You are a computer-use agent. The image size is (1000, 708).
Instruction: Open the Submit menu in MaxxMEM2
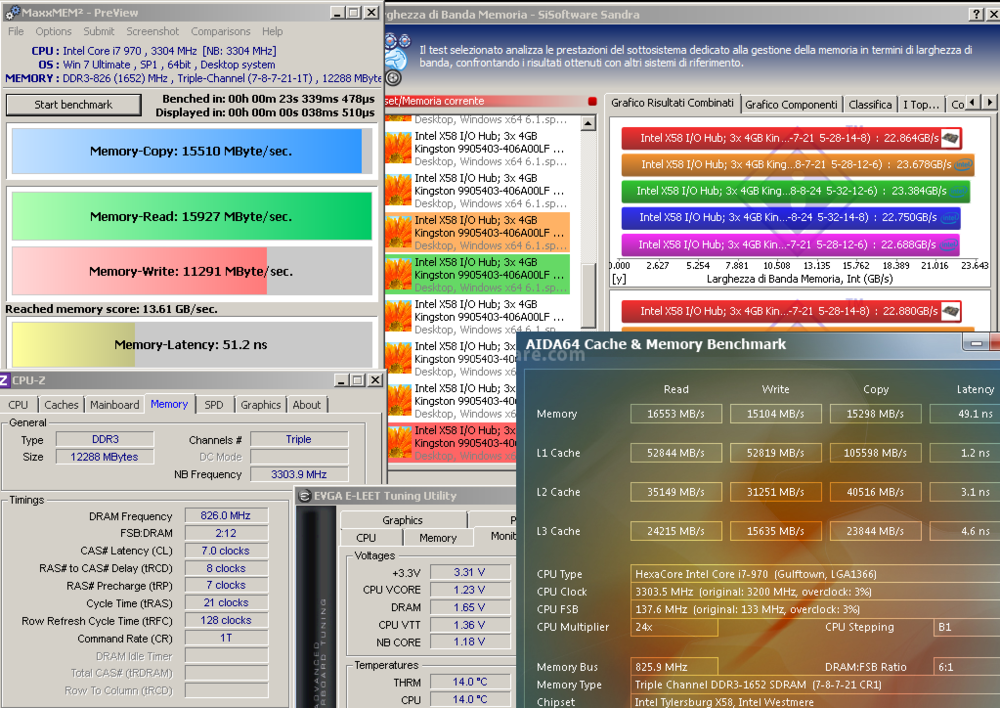[x=99, y=31]
